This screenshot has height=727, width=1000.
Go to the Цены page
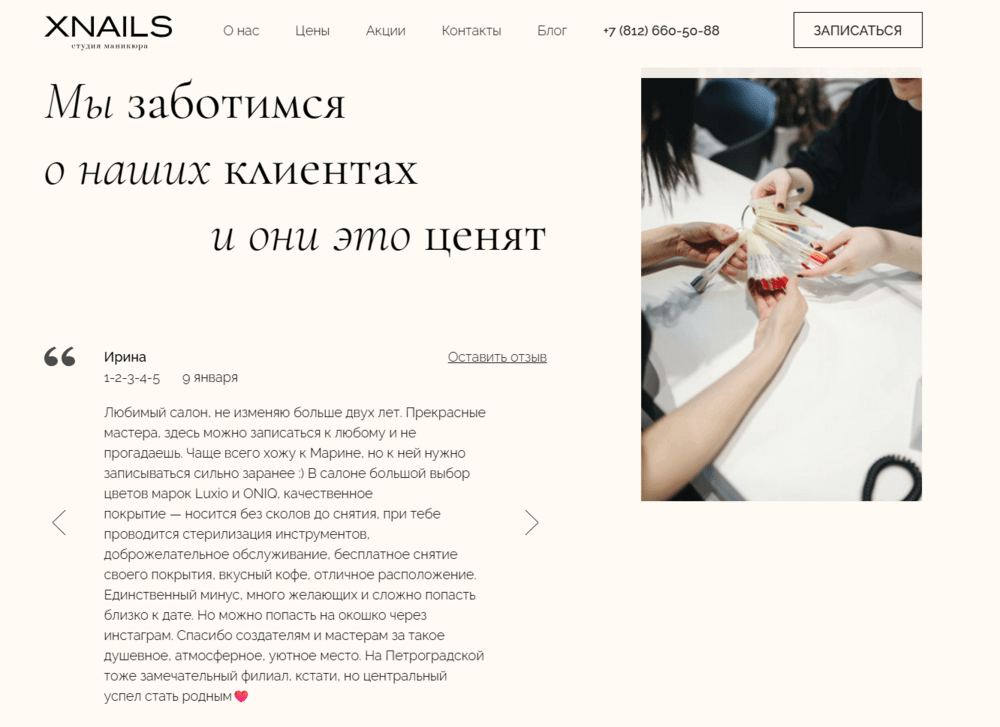coord(312,31)
